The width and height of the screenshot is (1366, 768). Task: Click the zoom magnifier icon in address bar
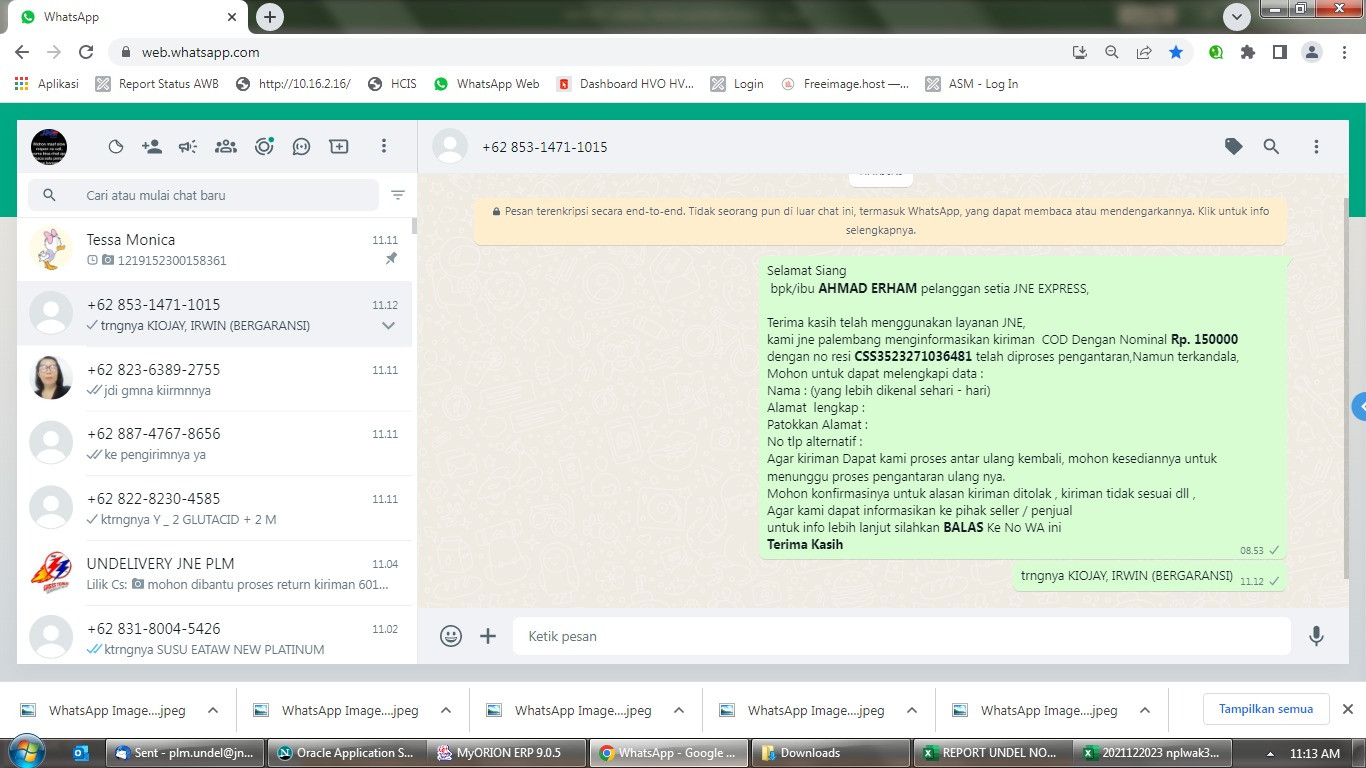(1112, 52)
